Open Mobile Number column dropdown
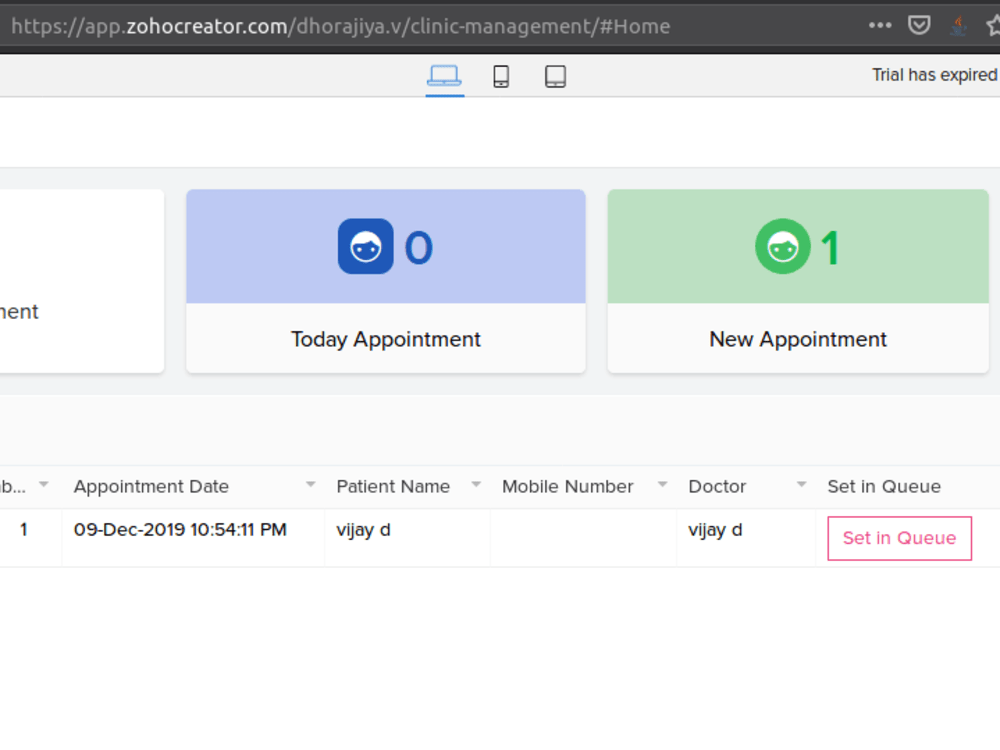 (663, 485)
